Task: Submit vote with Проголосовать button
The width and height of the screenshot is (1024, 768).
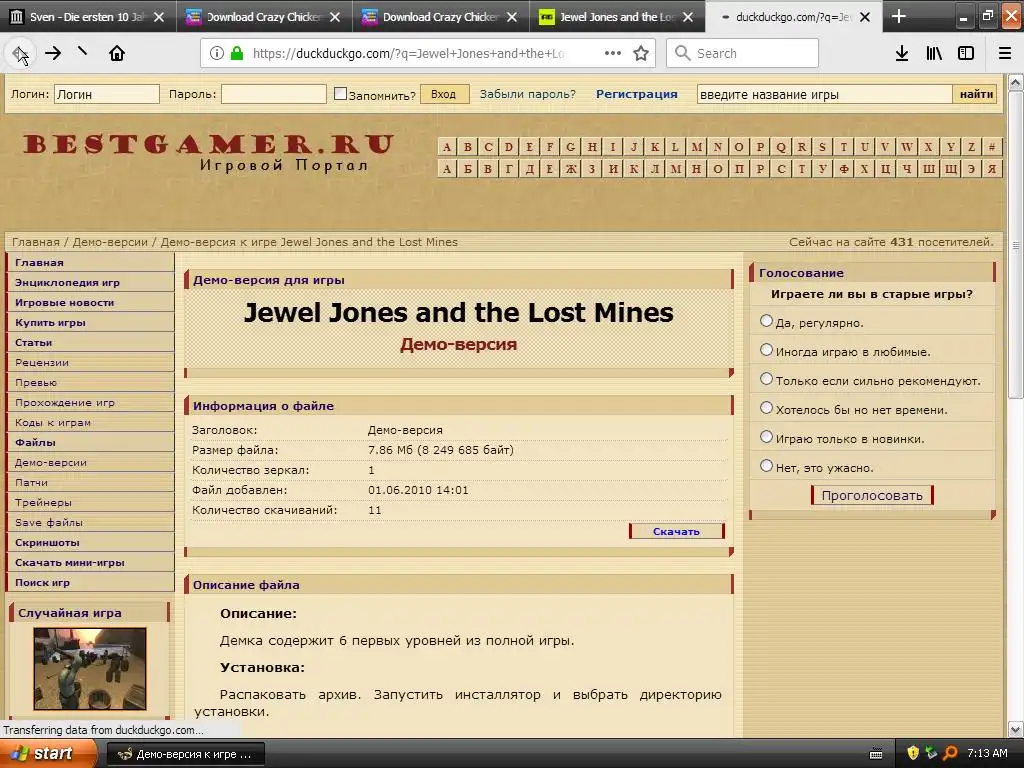Action: (872, 496)
